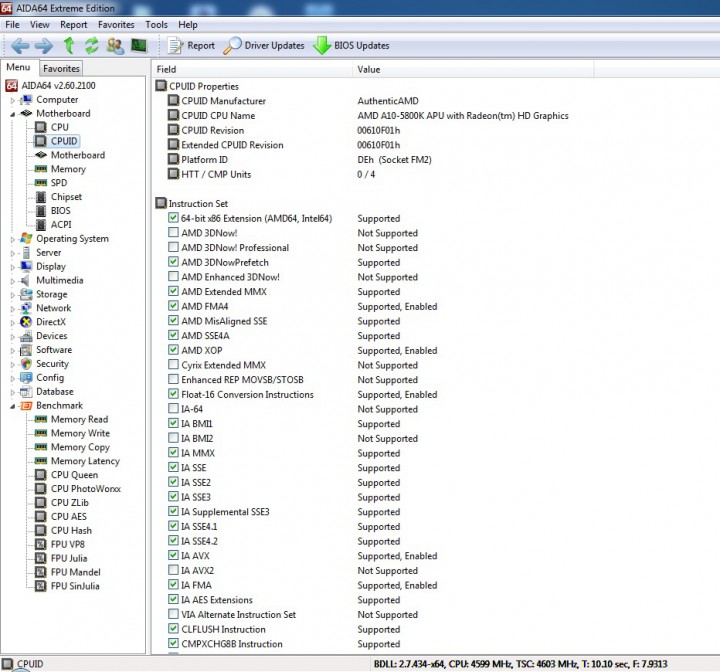Screen dimensions: 720x672
Task: Open the Memory Read benchmark
Action: point(79,419)
